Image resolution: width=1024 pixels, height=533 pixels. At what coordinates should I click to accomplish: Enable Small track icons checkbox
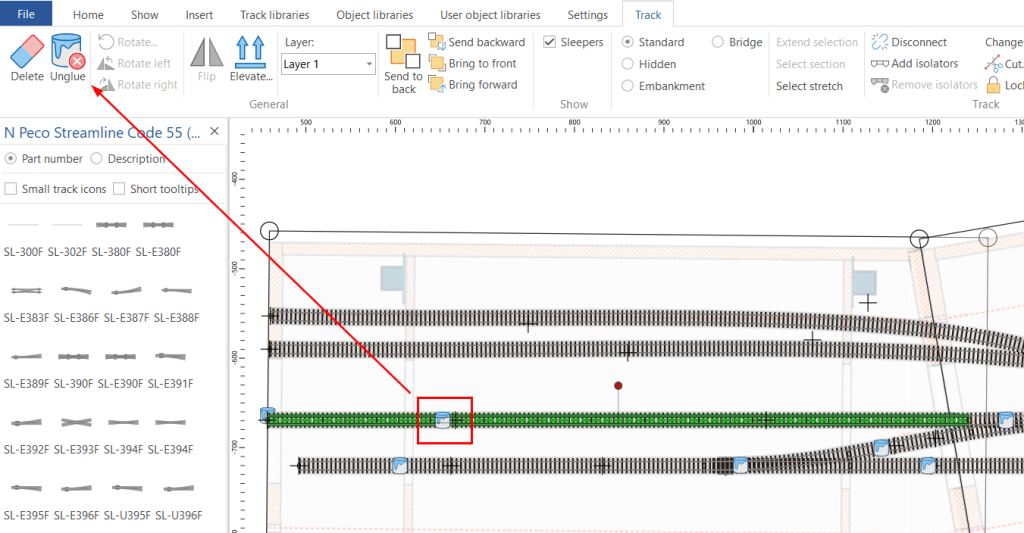point(11,189)
